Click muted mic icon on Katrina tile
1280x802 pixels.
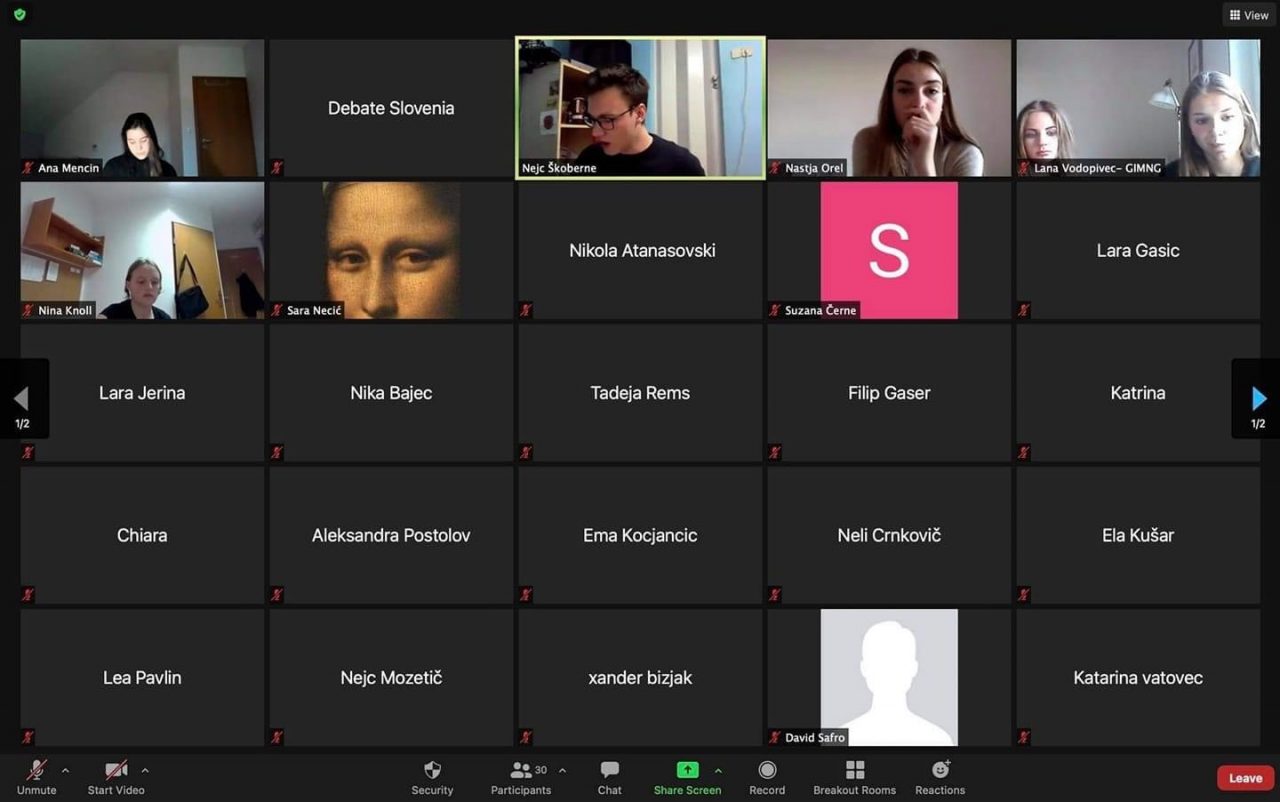point(1024,453)
